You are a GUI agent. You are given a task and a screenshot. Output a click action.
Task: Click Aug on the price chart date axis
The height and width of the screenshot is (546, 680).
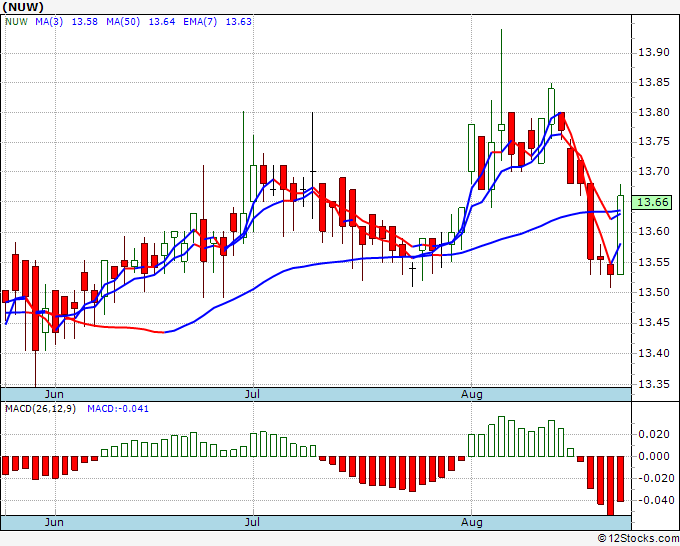point(472,394)
